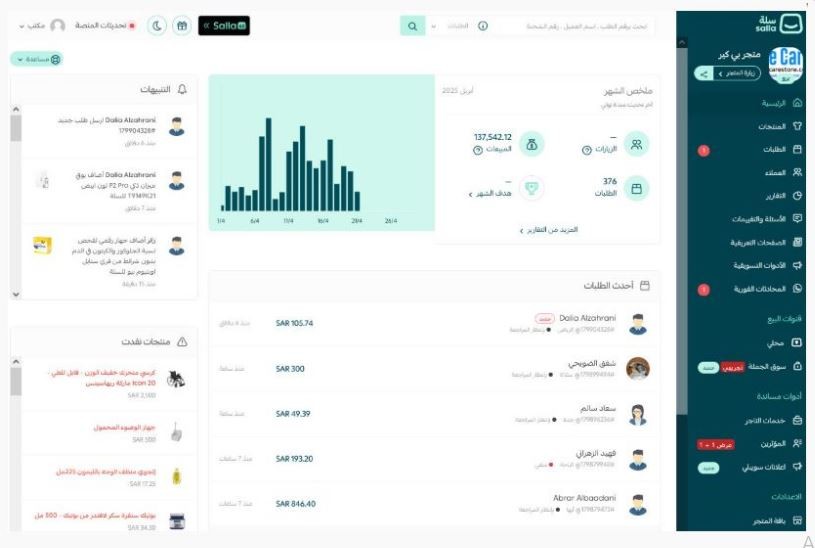Click the marketing tools (الأدوات التسويقية) menu label
The image size is (815, 548).
coord(759,265)
